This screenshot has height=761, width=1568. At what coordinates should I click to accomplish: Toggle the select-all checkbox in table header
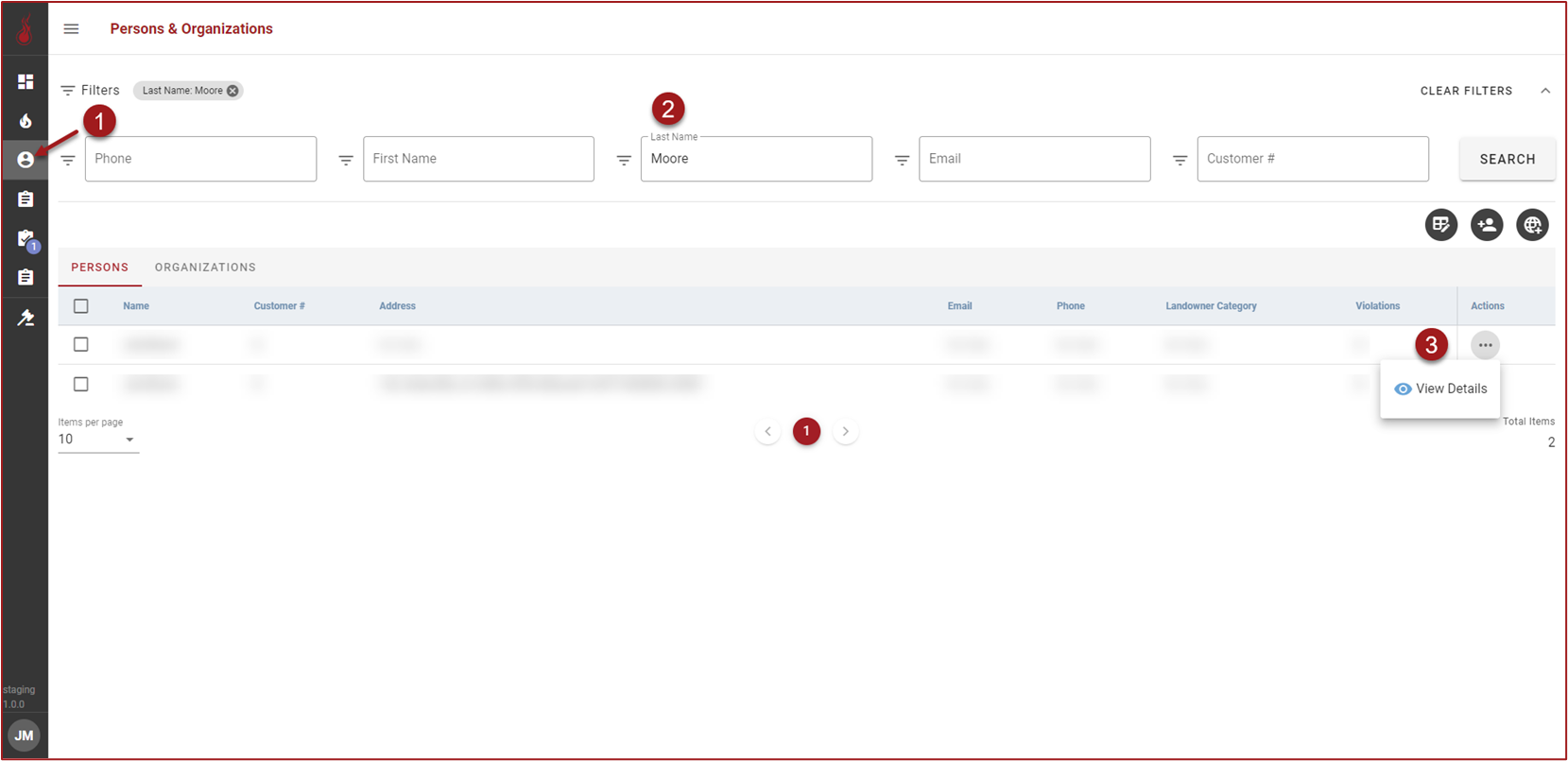coord(81,306)
